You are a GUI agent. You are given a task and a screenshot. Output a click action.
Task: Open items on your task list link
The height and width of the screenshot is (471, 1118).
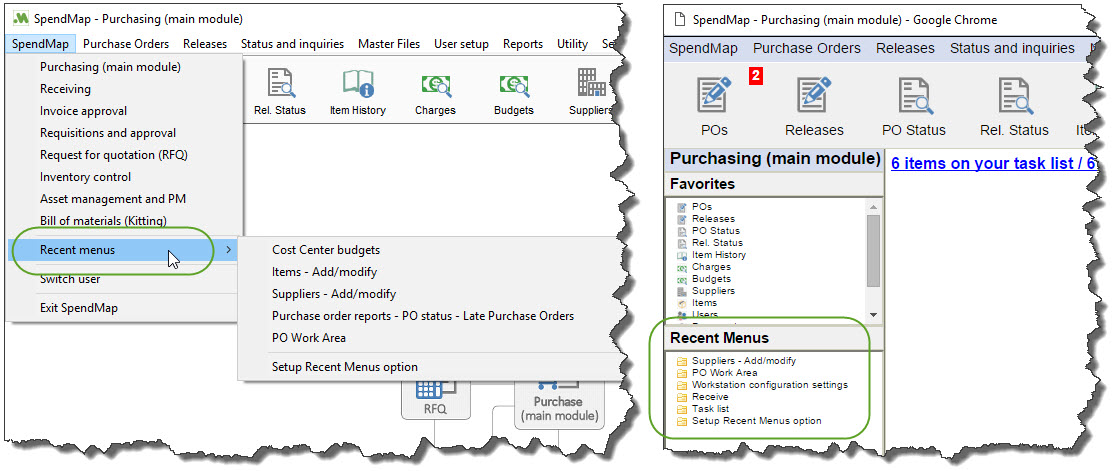click(993, 163)
